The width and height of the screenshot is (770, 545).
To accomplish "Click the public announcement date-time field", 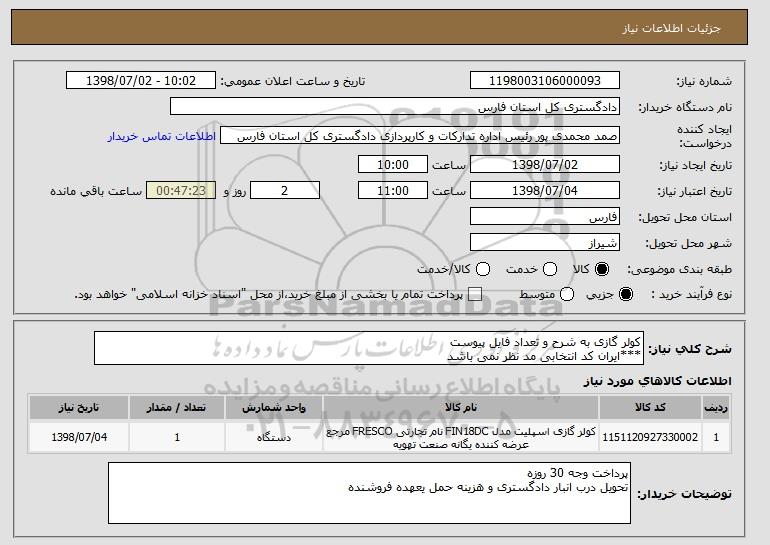I will coord(141,81).
